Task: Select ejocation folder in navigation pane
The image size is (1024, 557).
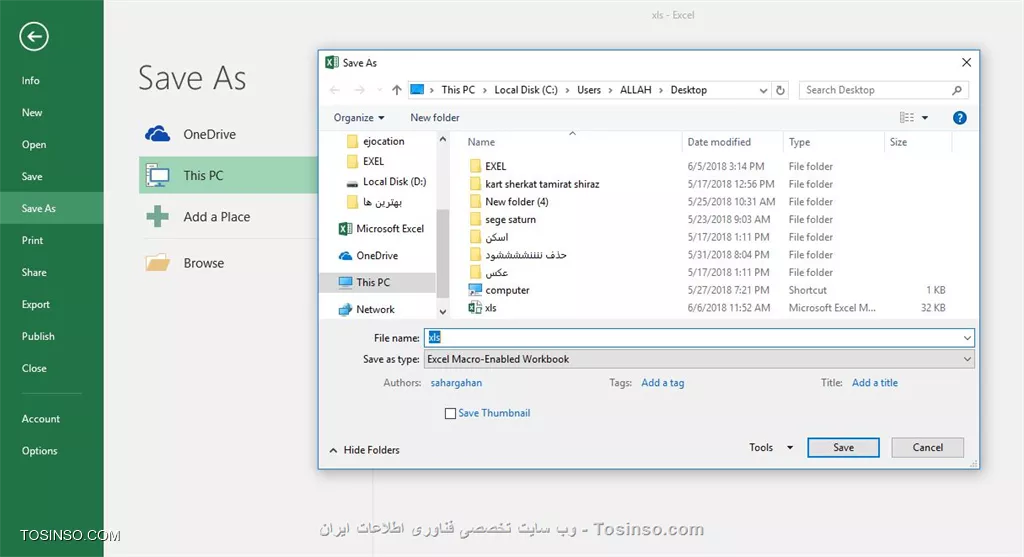Action: click(376, 141)
